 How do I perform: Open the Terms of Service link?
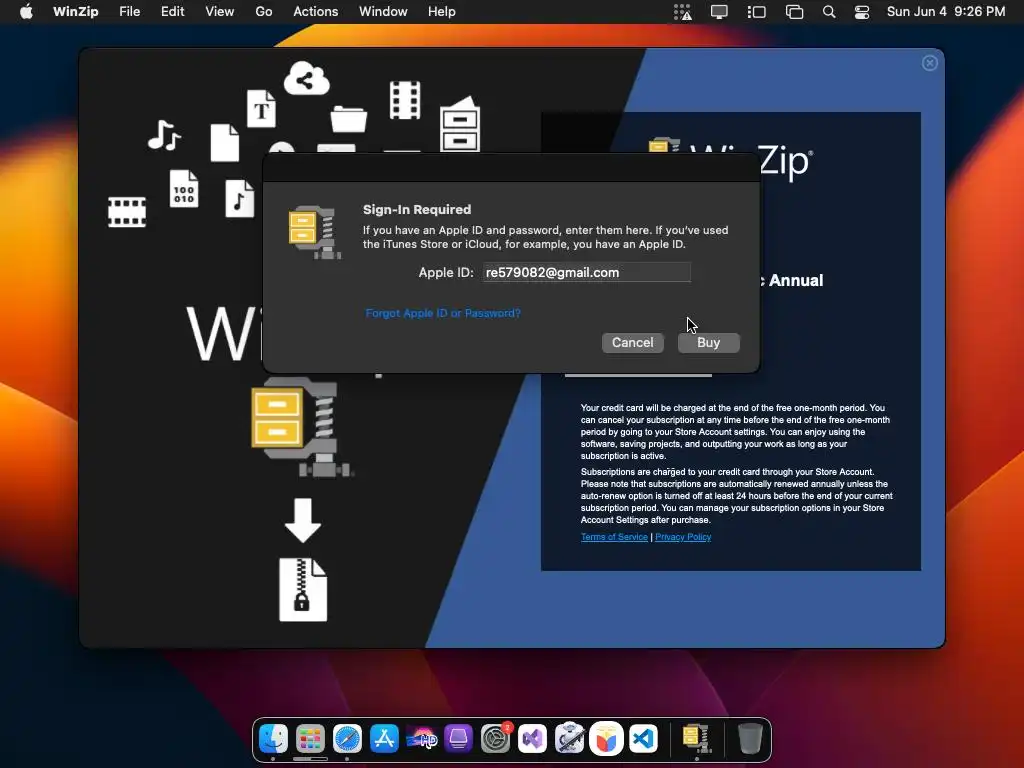614,537
